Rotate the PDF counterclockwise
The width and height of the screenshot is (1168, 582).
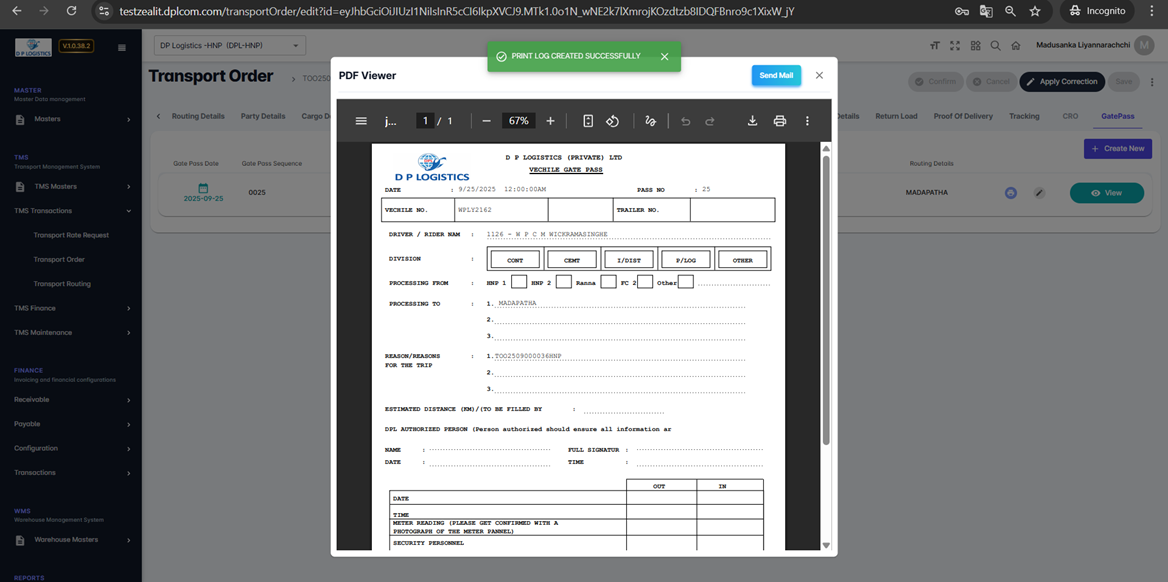[612, 121]
